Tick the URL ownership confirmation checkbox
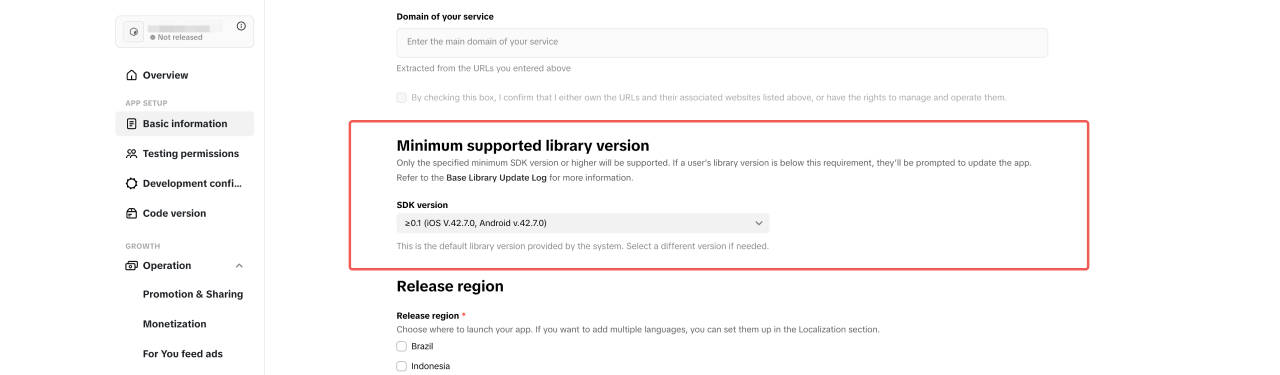The image size is (1280, 375). [401, 97]
